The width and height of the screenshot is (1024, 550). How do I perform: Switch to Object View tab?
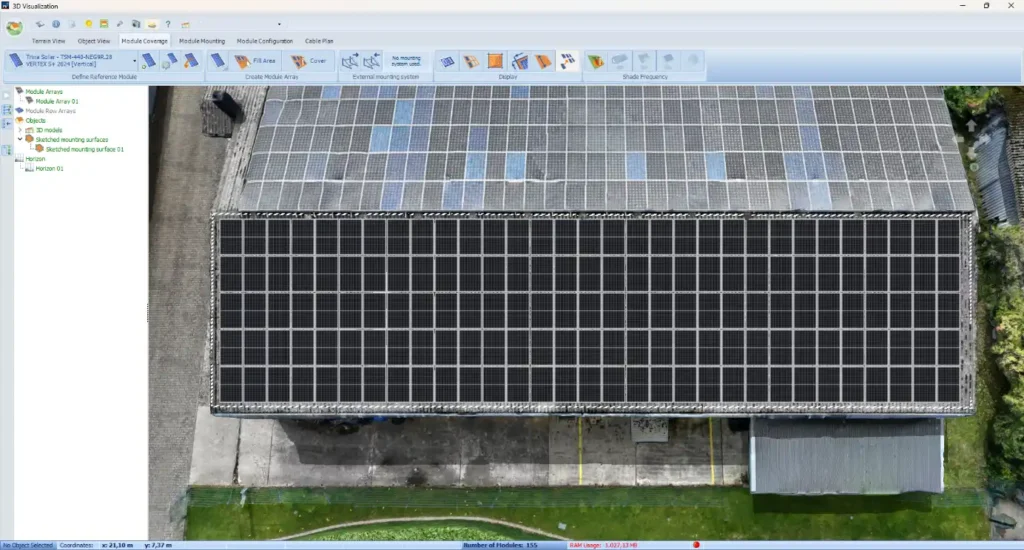click(94, 41)
